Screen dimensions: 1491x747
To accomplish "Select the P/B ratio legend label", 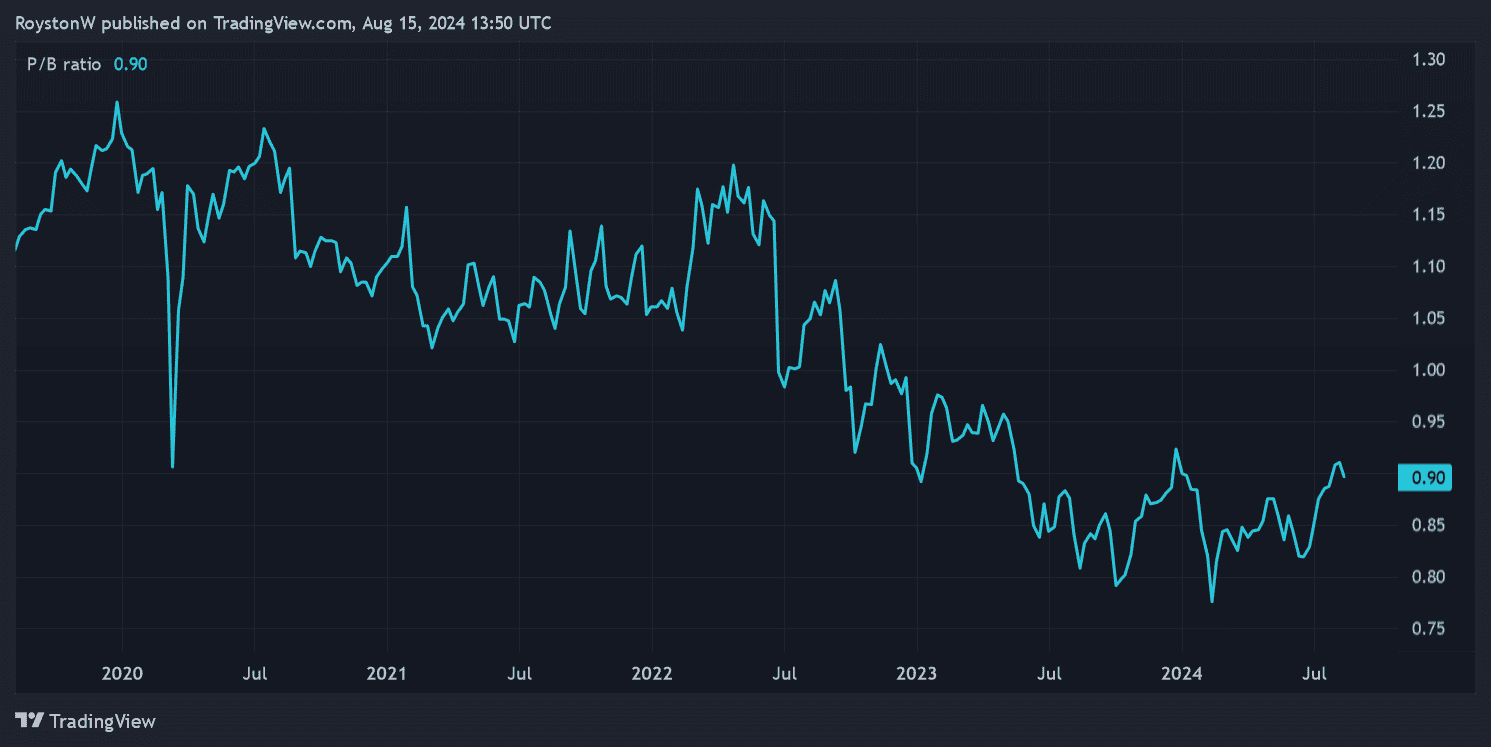I will click(64, 64).
